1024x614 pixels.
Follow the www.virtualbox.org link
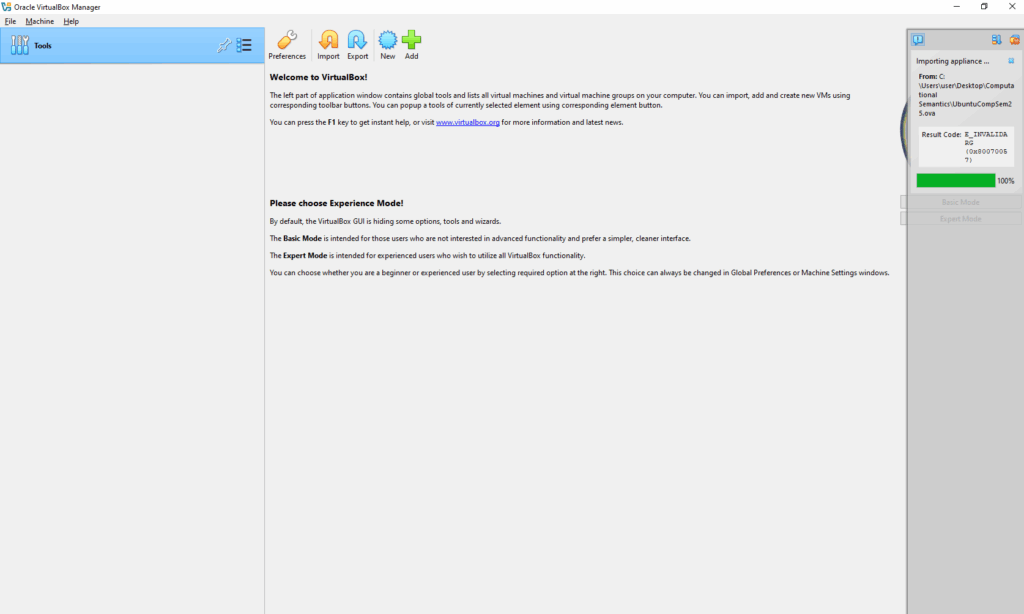(468, 122)
